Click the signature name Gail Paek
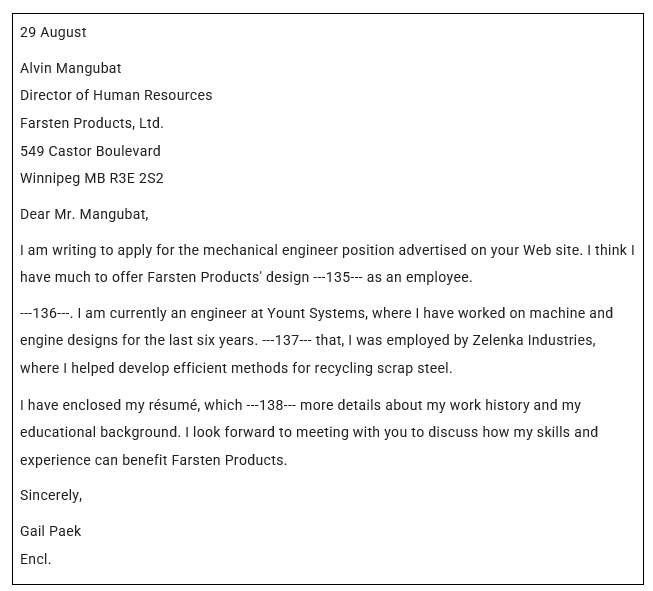The height and width of the screenshot is (591, 653). point(51,531)
